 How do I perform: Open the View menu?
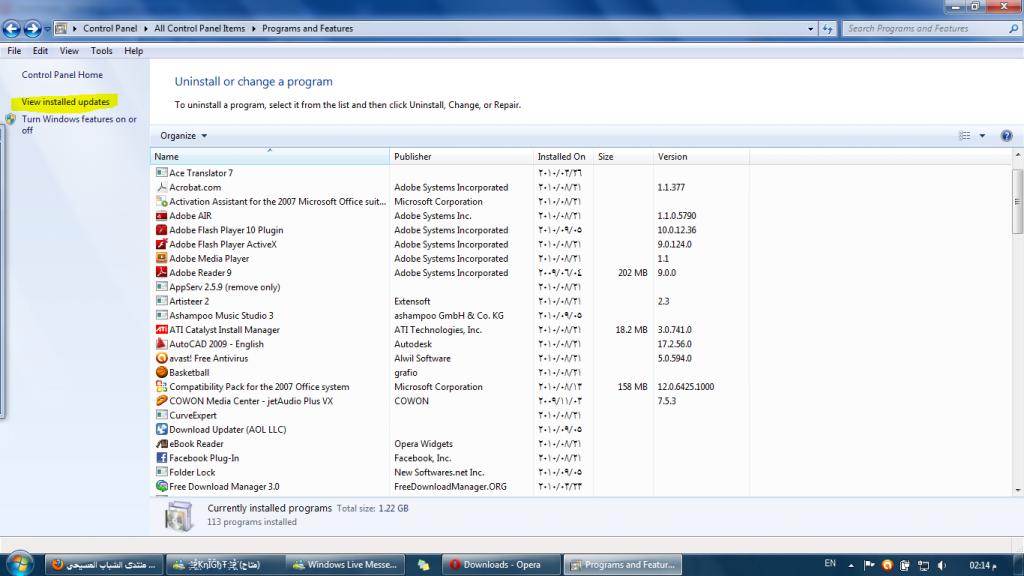(x=69, y=51)
